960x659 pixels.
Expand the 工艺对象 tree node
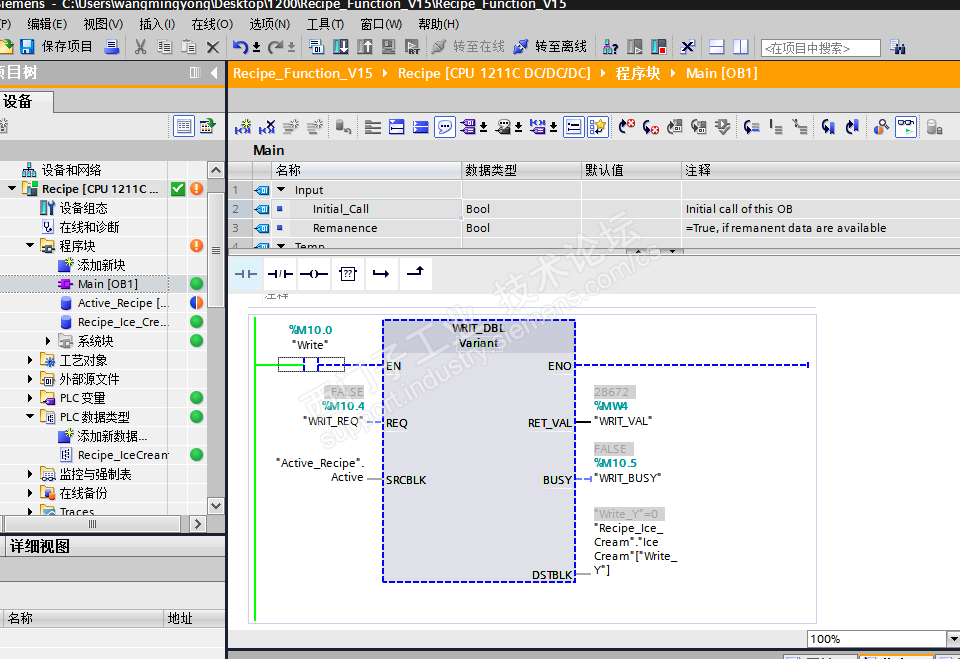pyautogui.click(x=30, y=360)
